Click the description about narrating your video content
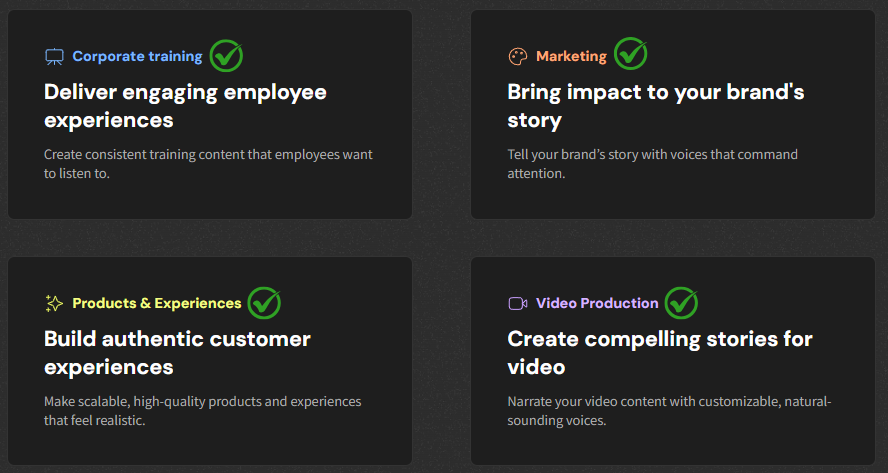Viewport: 888px width, 473px height. click(669, 411)
